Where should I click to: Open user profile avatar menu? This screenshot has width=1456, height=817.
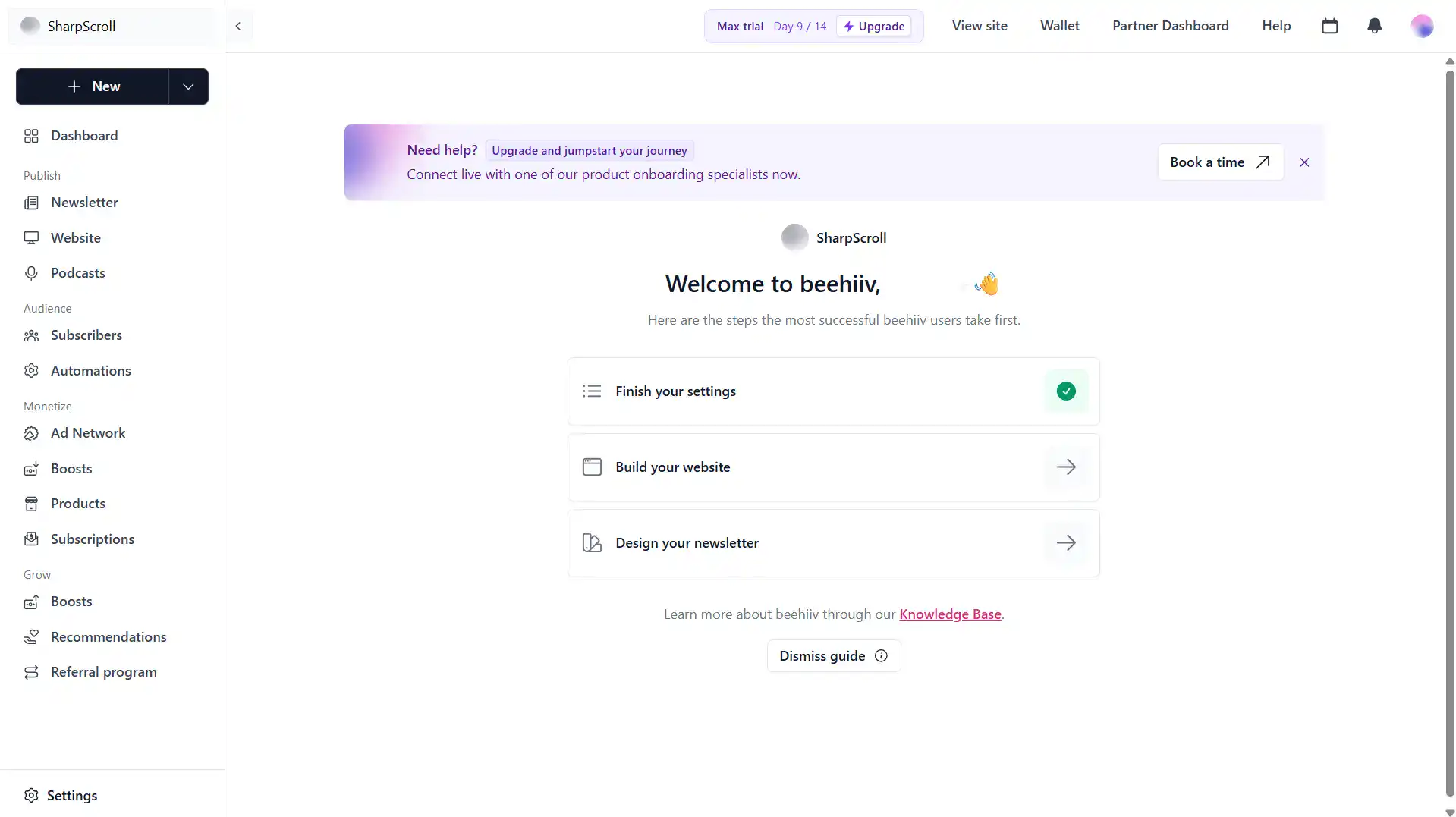(x=1422, y=26)
